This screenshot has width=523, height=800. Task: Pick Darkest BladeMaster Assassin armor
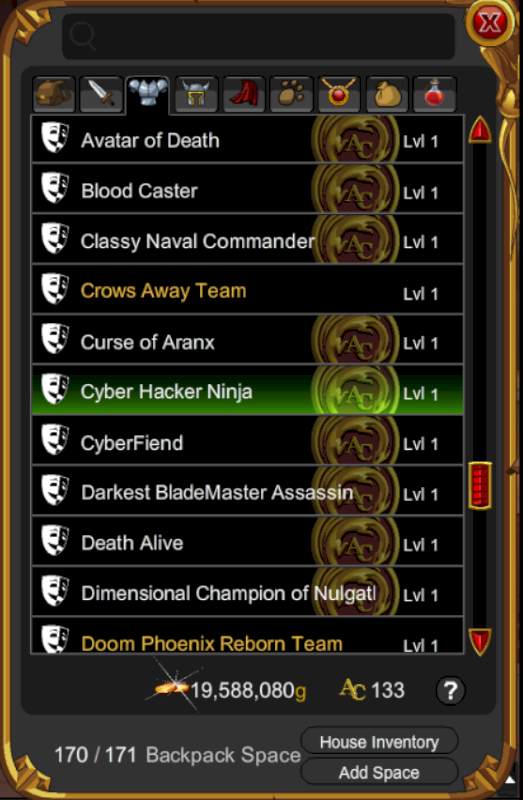[x=247, y=490]
